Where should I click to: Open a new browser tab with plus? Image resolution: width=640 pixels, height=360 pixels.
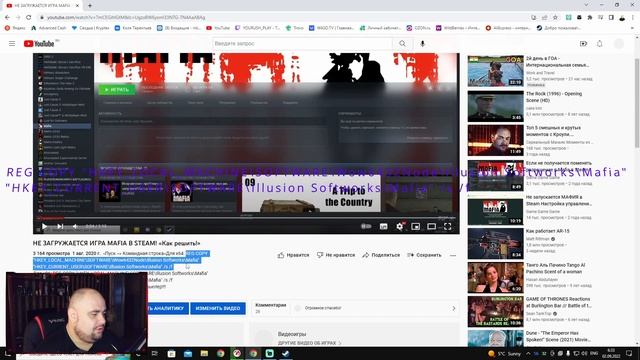pyautogui.click(x=89, y=5)
